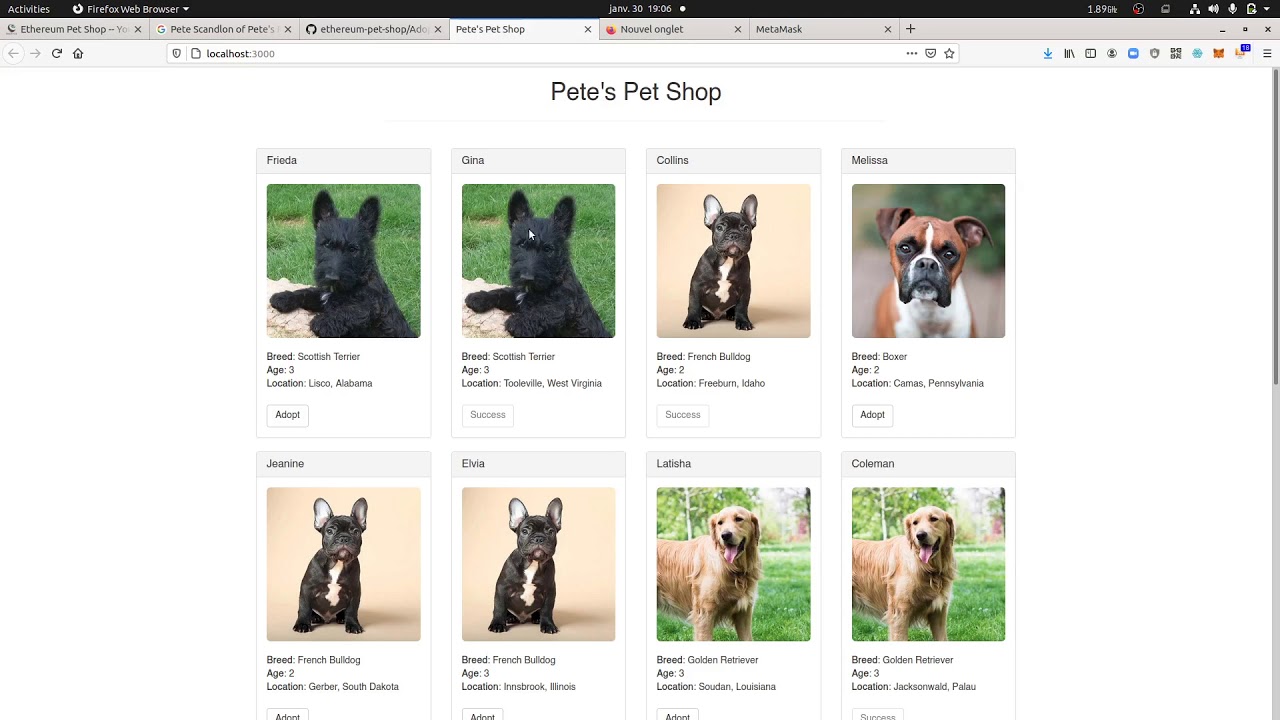The width and height of the screenshot is (1280, 720).
Task: Adopt Frieda the Scottish Terrier
Action: 287,415
